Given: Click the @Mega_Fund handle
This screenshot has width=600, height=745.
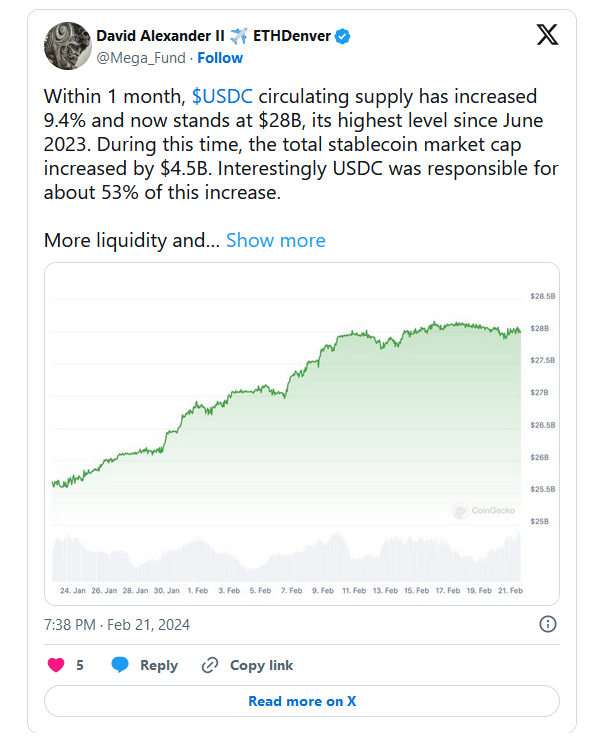Looking at the screenshot, I should (141, 58).
